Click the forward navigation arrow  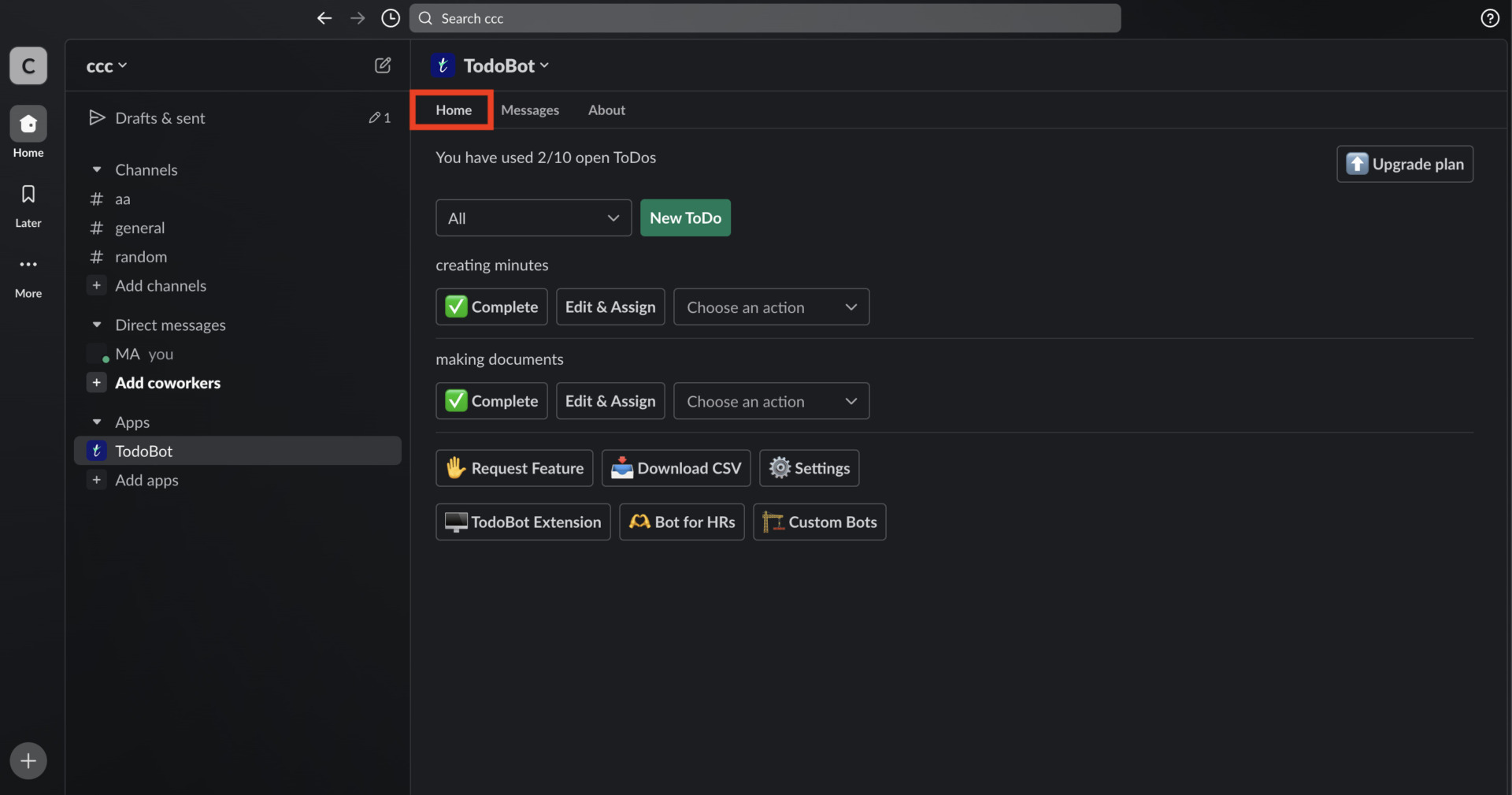click(x=358, y=17)
